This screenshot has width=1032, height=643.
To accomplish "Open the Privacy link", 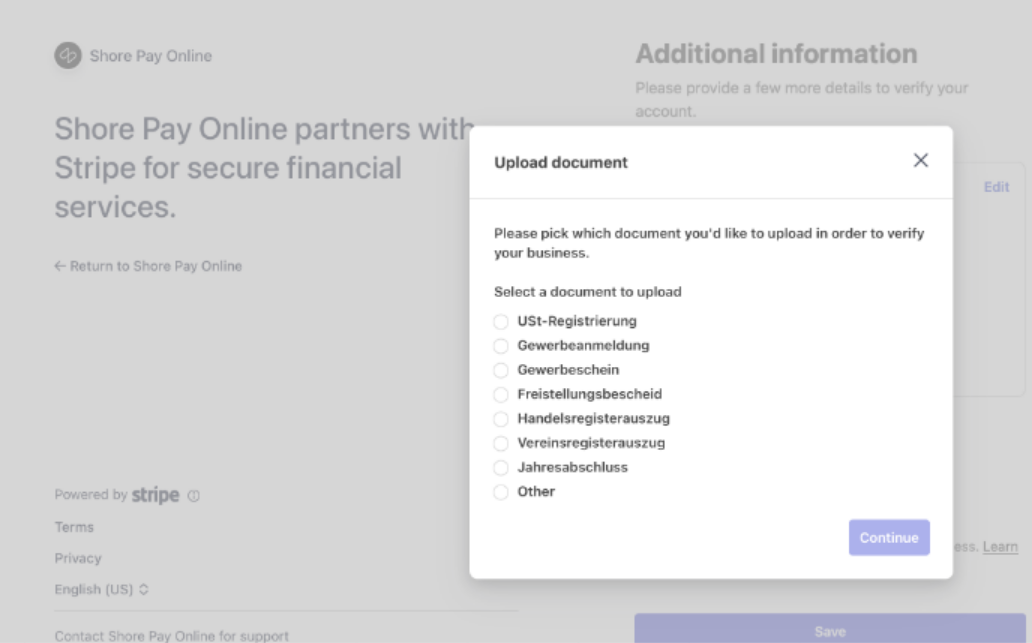I will pos(78,558).
